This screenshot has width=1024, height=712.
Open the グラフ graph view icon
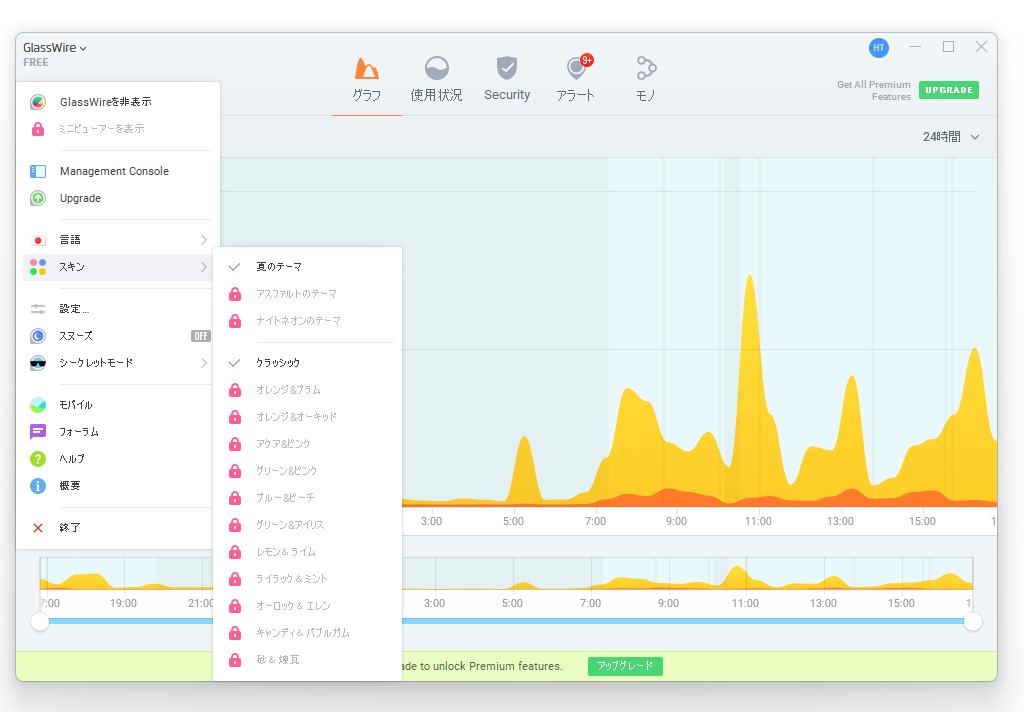tap(366, 69)
